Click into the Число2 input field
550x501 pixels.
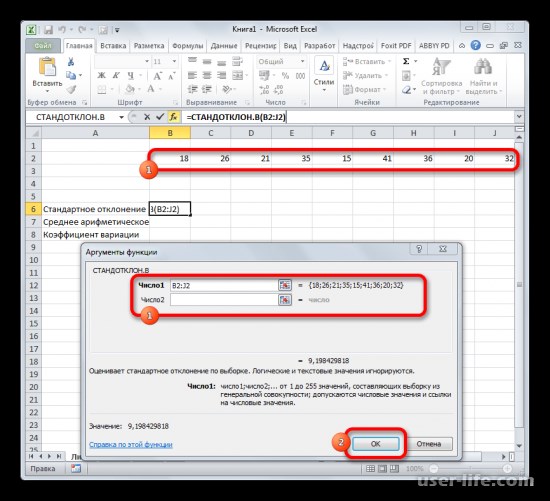click(224, 300)
